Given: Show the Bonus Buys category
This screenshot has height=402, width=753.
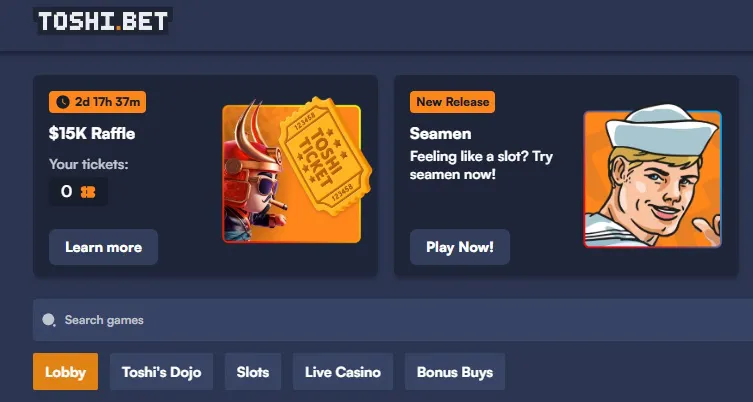Looking at the screenshot, I should (455, 372).
